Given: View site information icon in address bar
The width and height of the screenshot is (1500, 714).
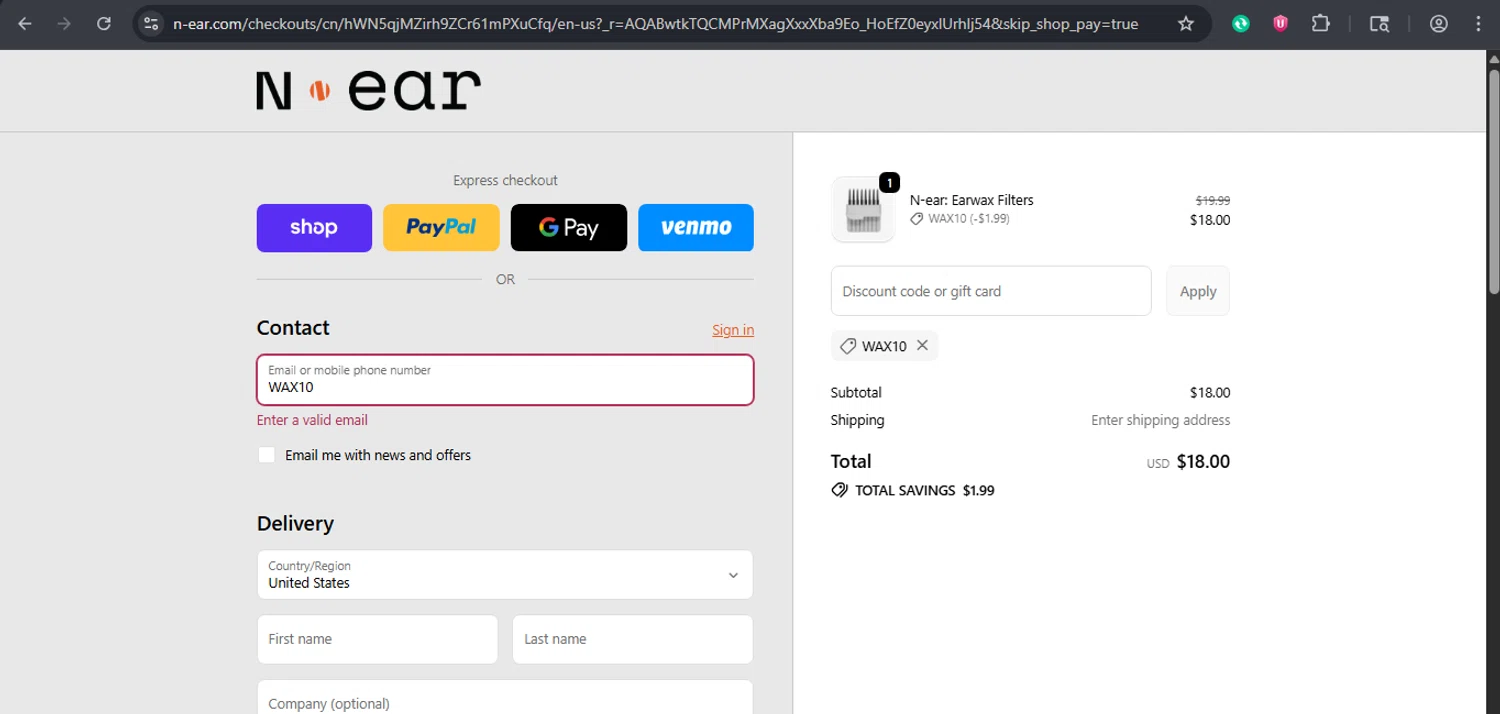Looking at the screenshot, I should pyautogui.click(x=151, y=24).
